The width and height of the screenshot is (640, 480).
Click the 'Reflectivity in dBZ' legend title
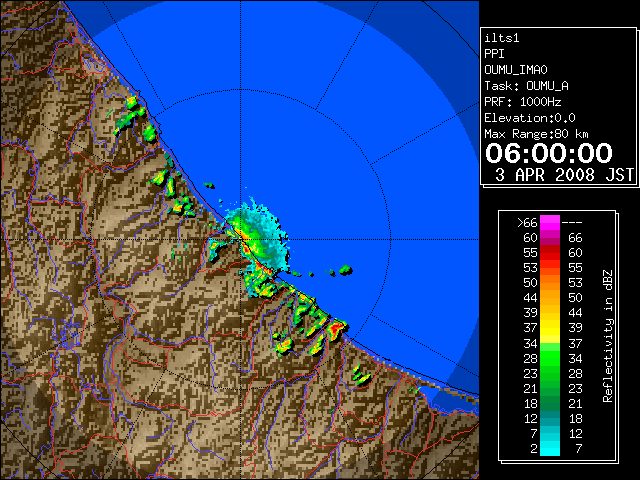tap(607, 336)
